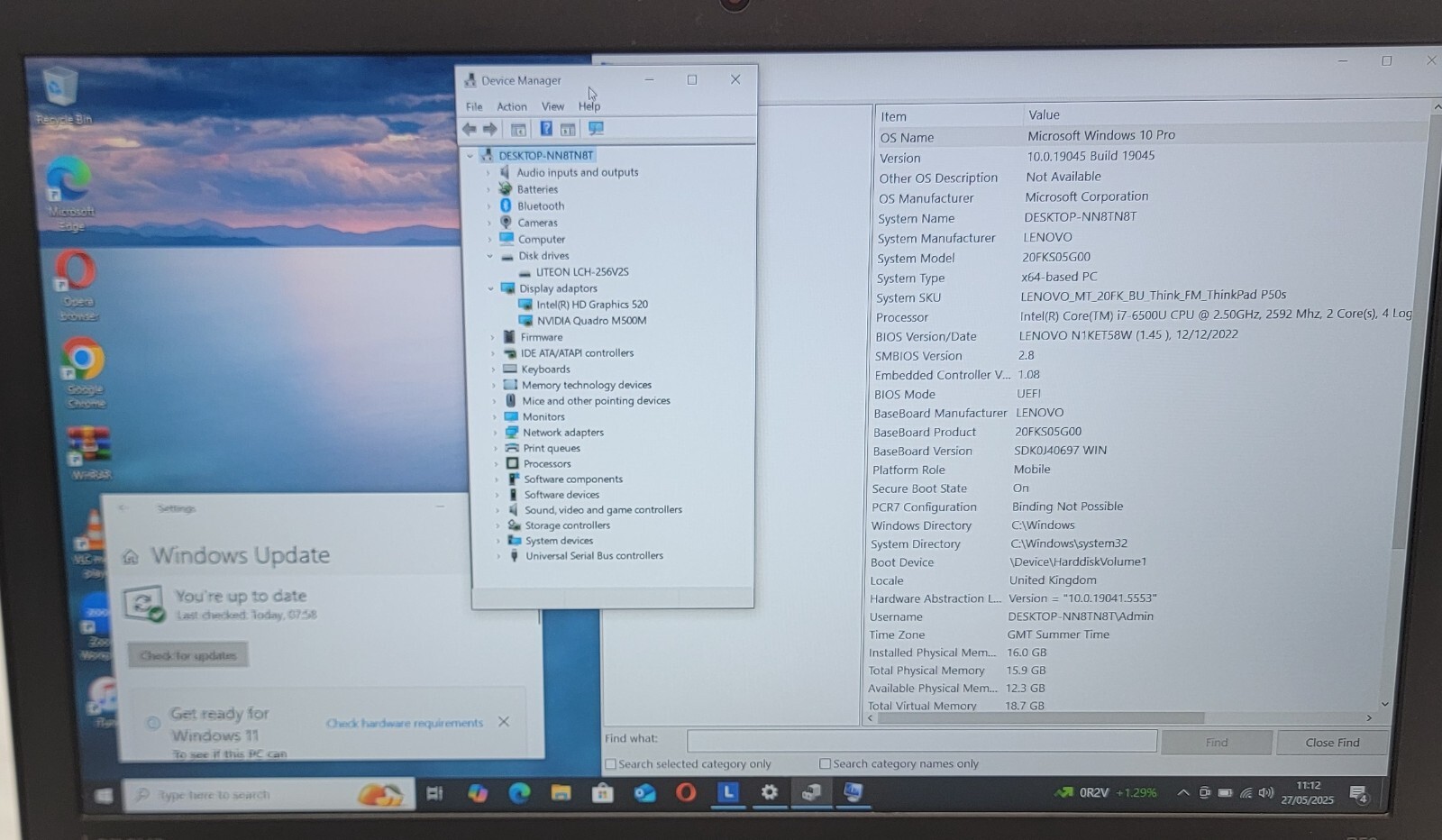Click the Forward arrow in Device Manager toolbar
Viewport: 1442px width, 840px height.
pos(490,129)
